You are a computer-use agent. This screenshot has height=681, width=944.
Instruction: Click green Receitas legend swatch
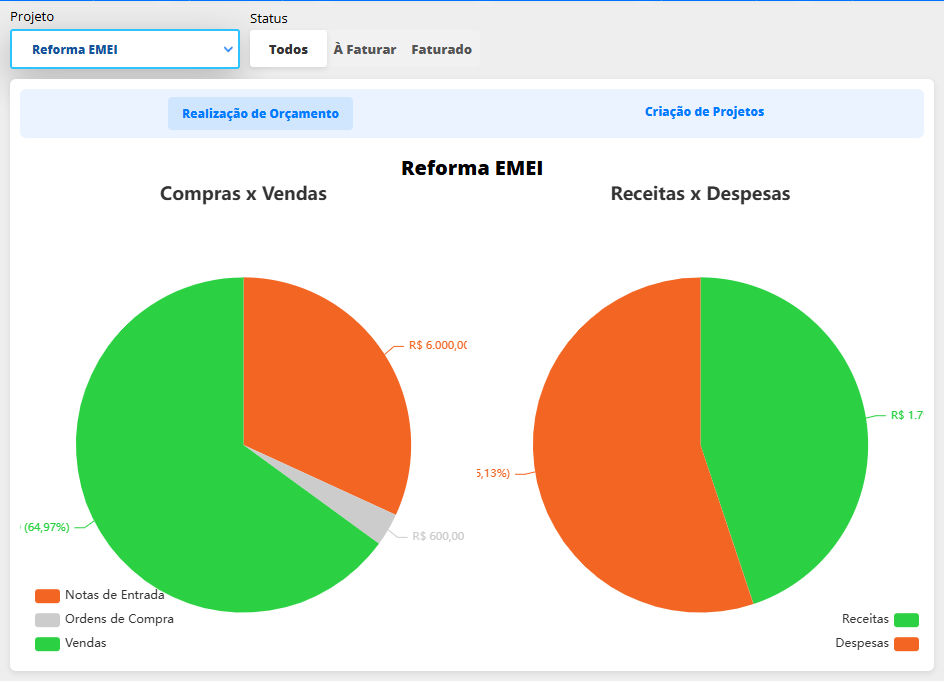[906, 620]
